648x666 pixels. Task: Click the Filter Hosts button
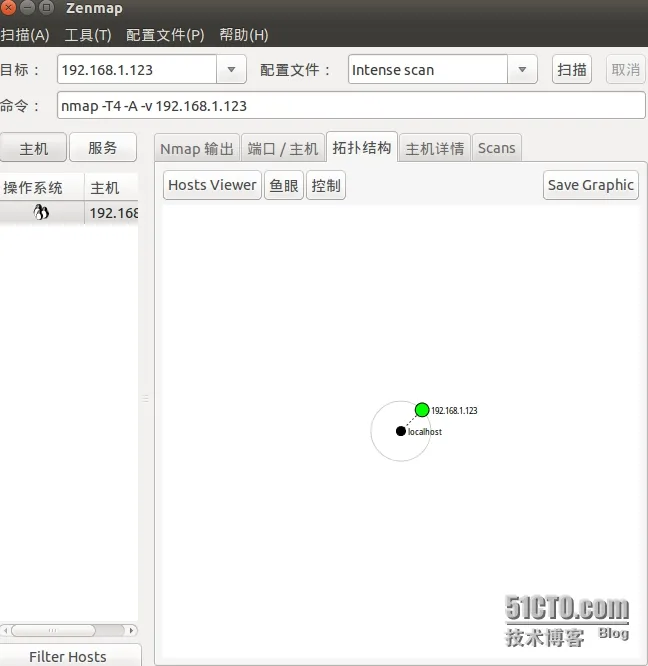click(68, 656)
